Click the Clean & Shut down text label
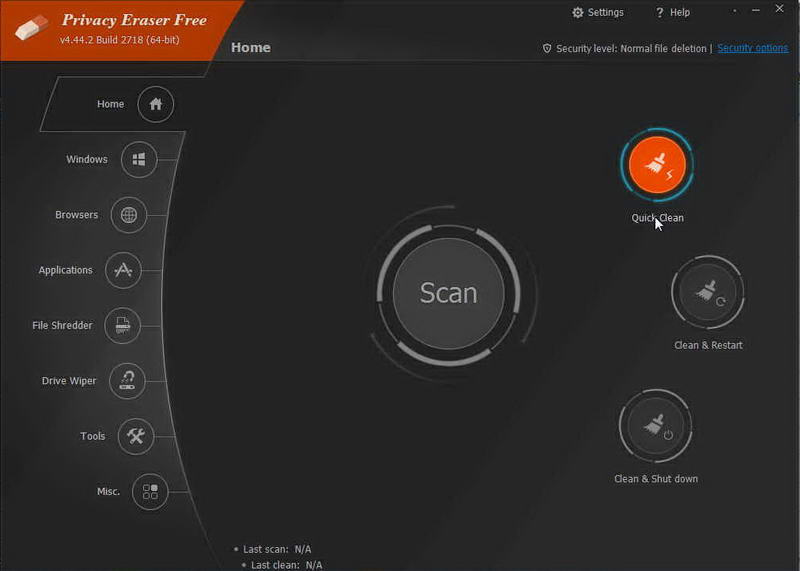The image size is (800, 571). 656,479
